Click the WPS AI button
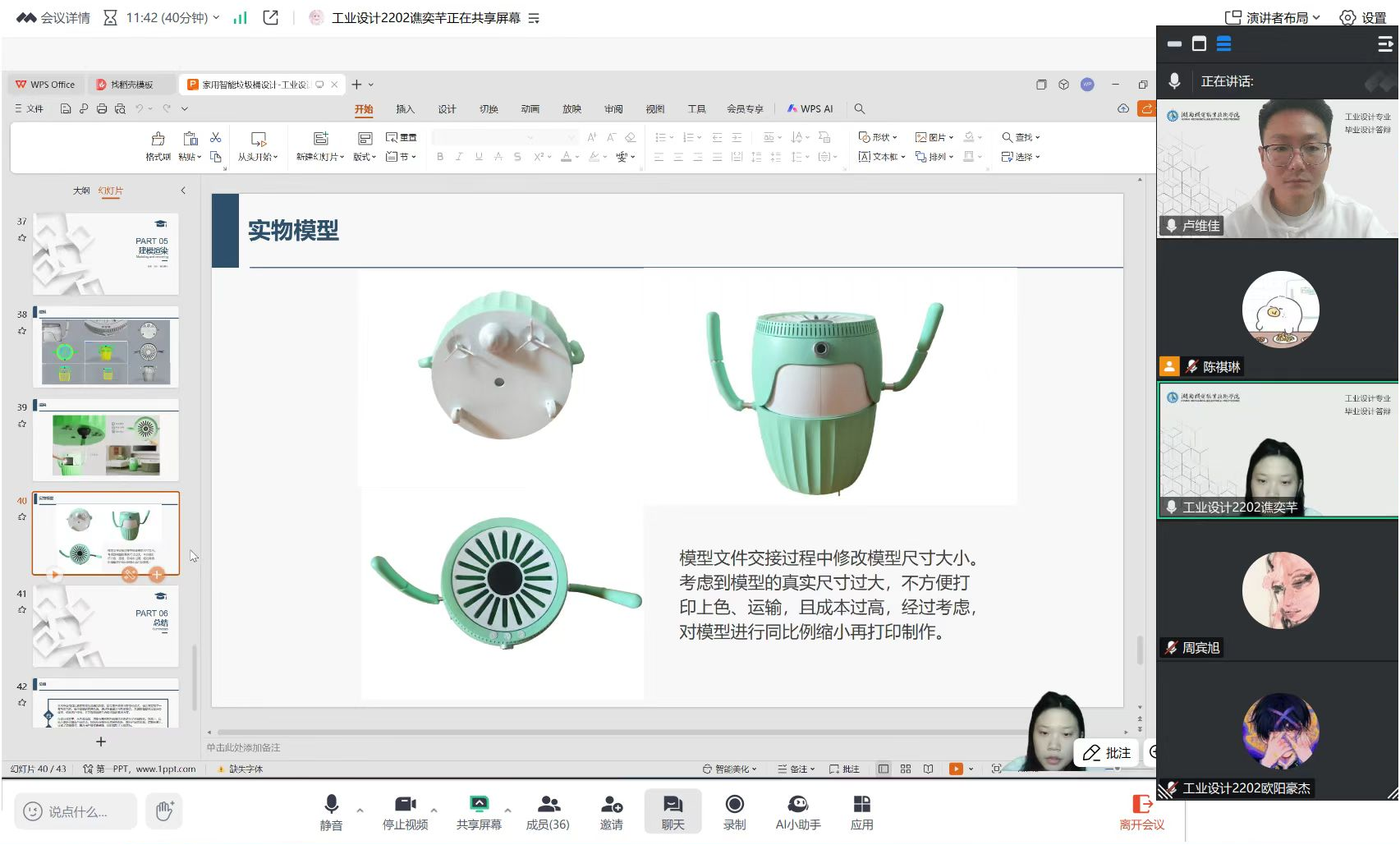1400x845 pixels. 810,108
